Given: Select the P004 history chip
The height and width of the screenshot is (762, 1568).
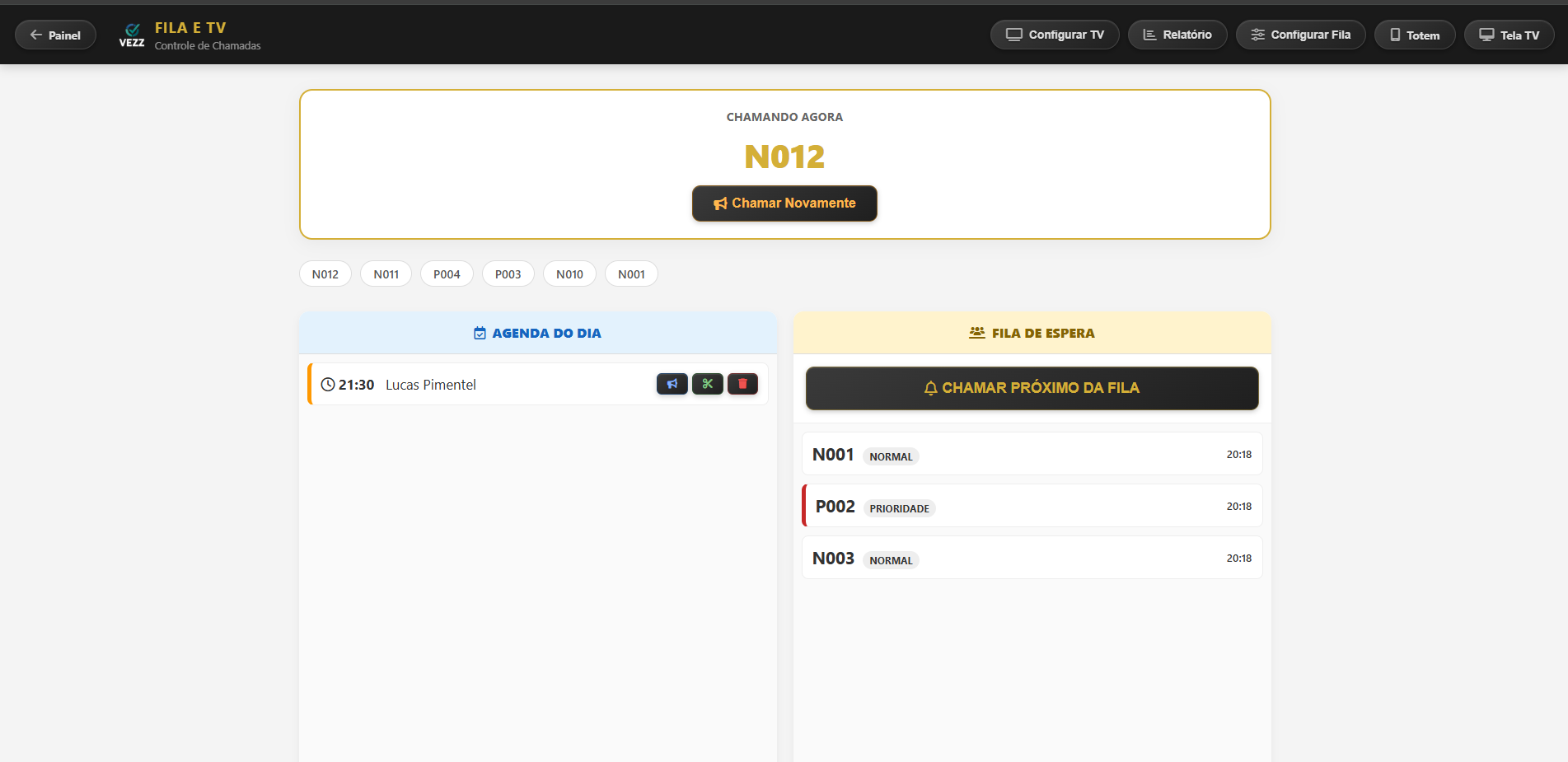Looking at the screenshot, I should tap(447, 274).
